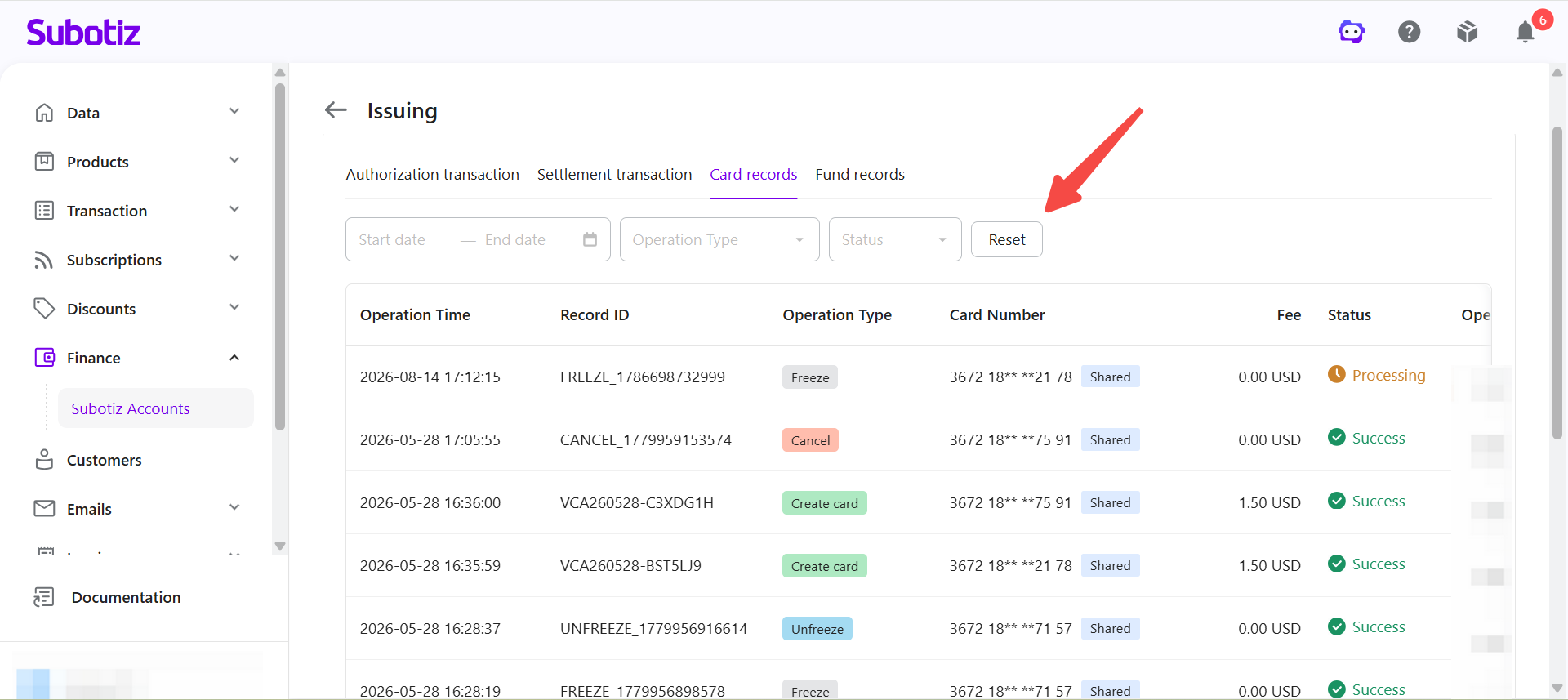Open the Customers menu item
This screenshot has height=700, width=1568.
(x=104, y=461)
